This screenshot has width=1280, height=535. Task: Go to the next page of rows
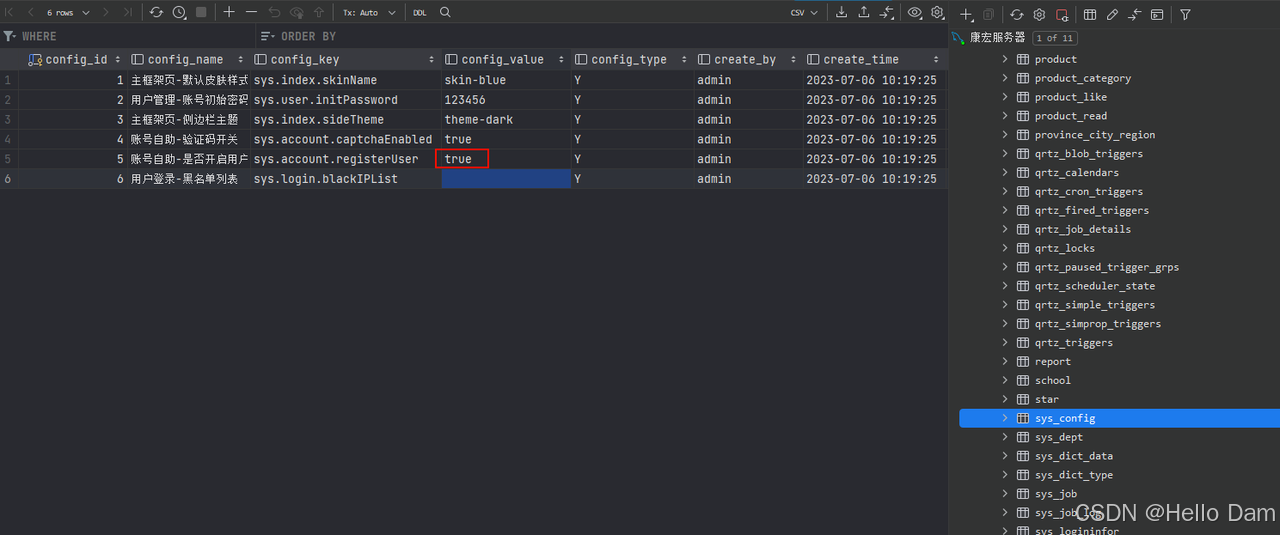(x=105, y=12)
